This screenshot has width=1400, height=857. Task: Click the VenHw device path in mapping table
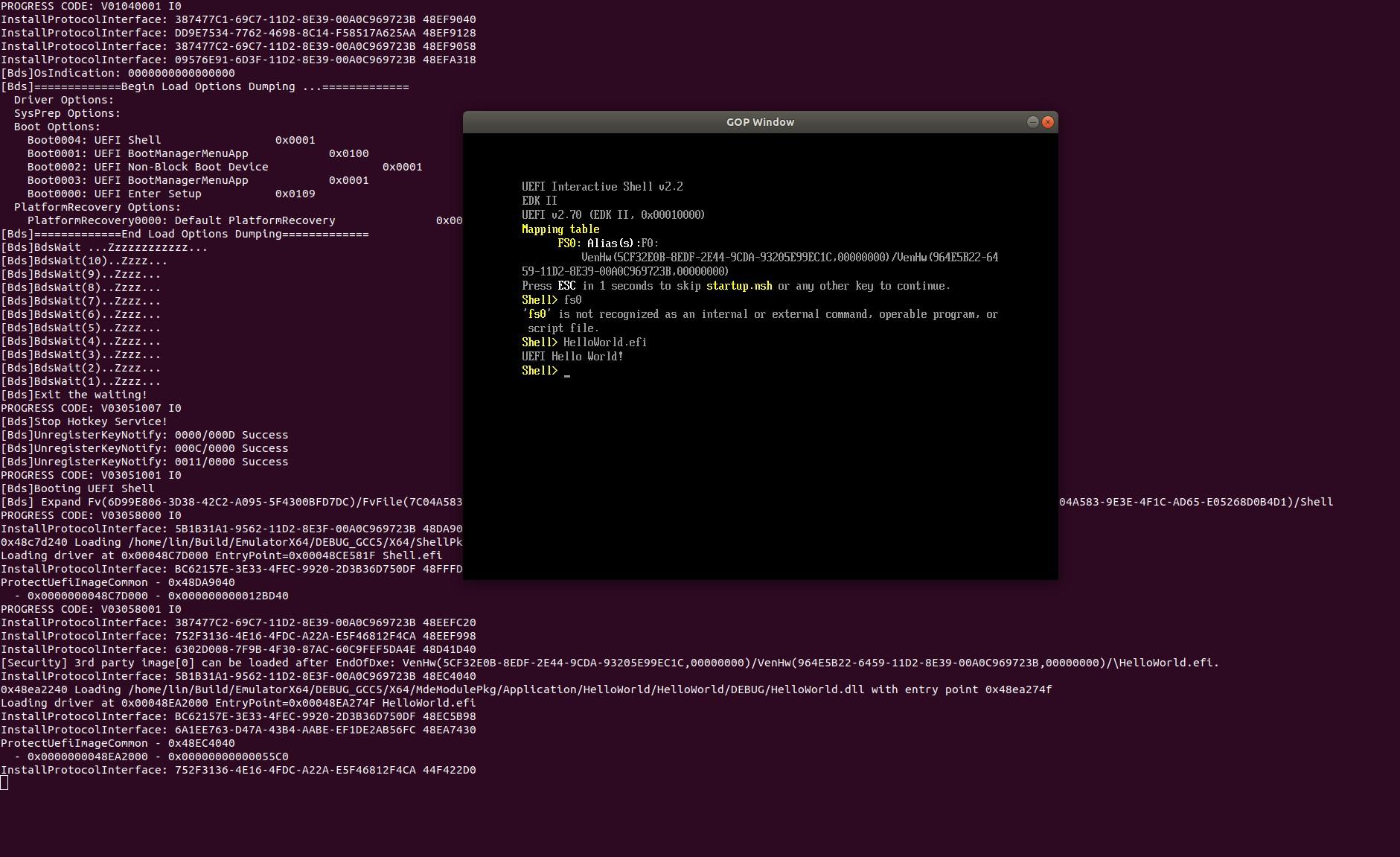(x=789, y=257)
